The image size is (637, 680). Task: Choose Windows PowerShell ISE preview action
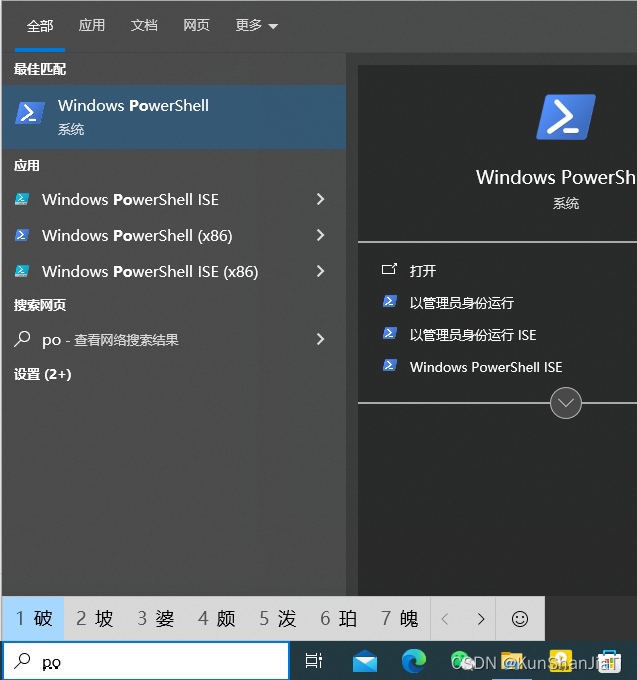point(486,367)
